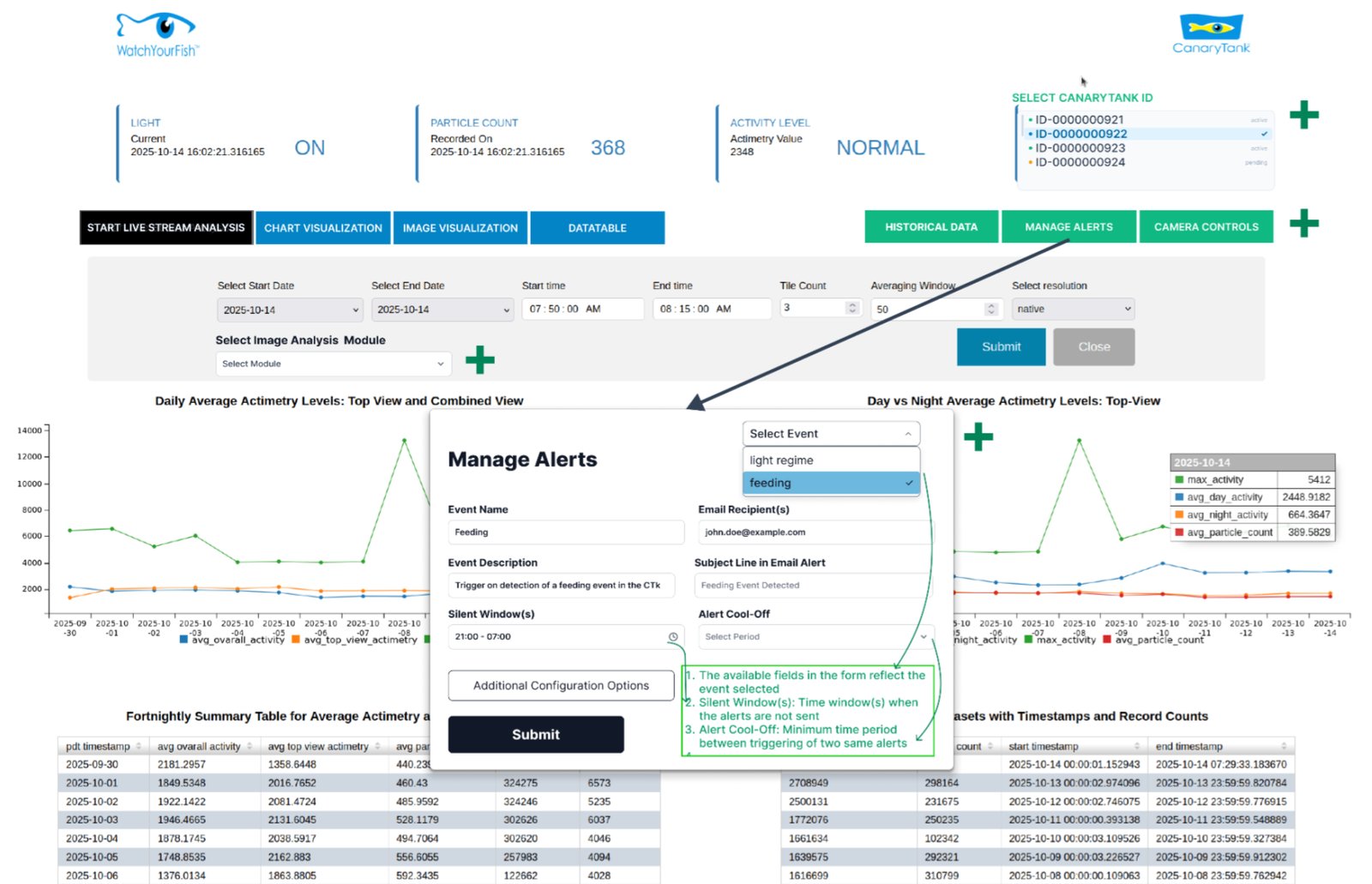The image size is (1372, 884).
Task: Sort by start timestamp column sort icon
Action: pos(1137,746)
